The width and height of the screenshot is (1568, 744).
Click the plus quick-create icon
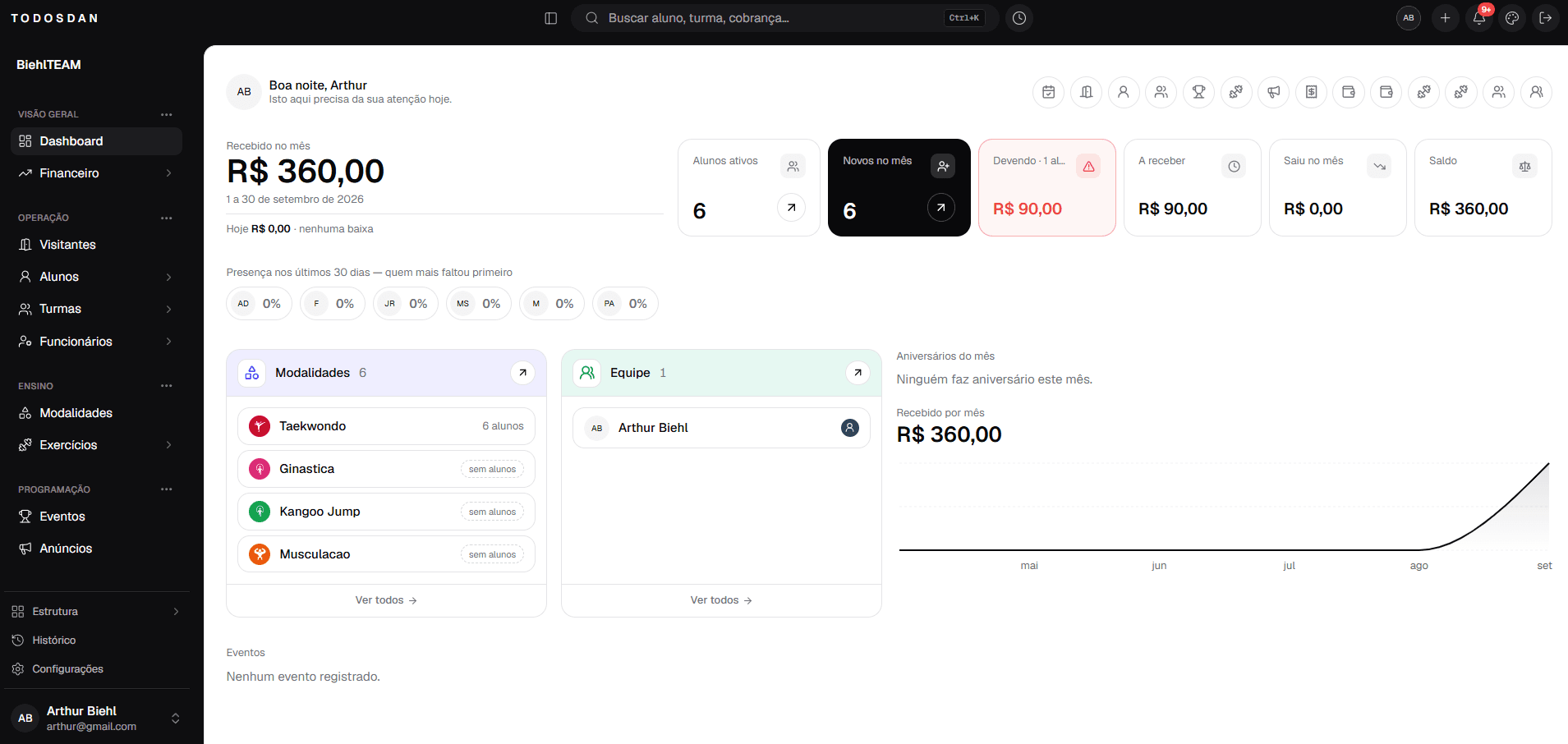coord(1445,18)
